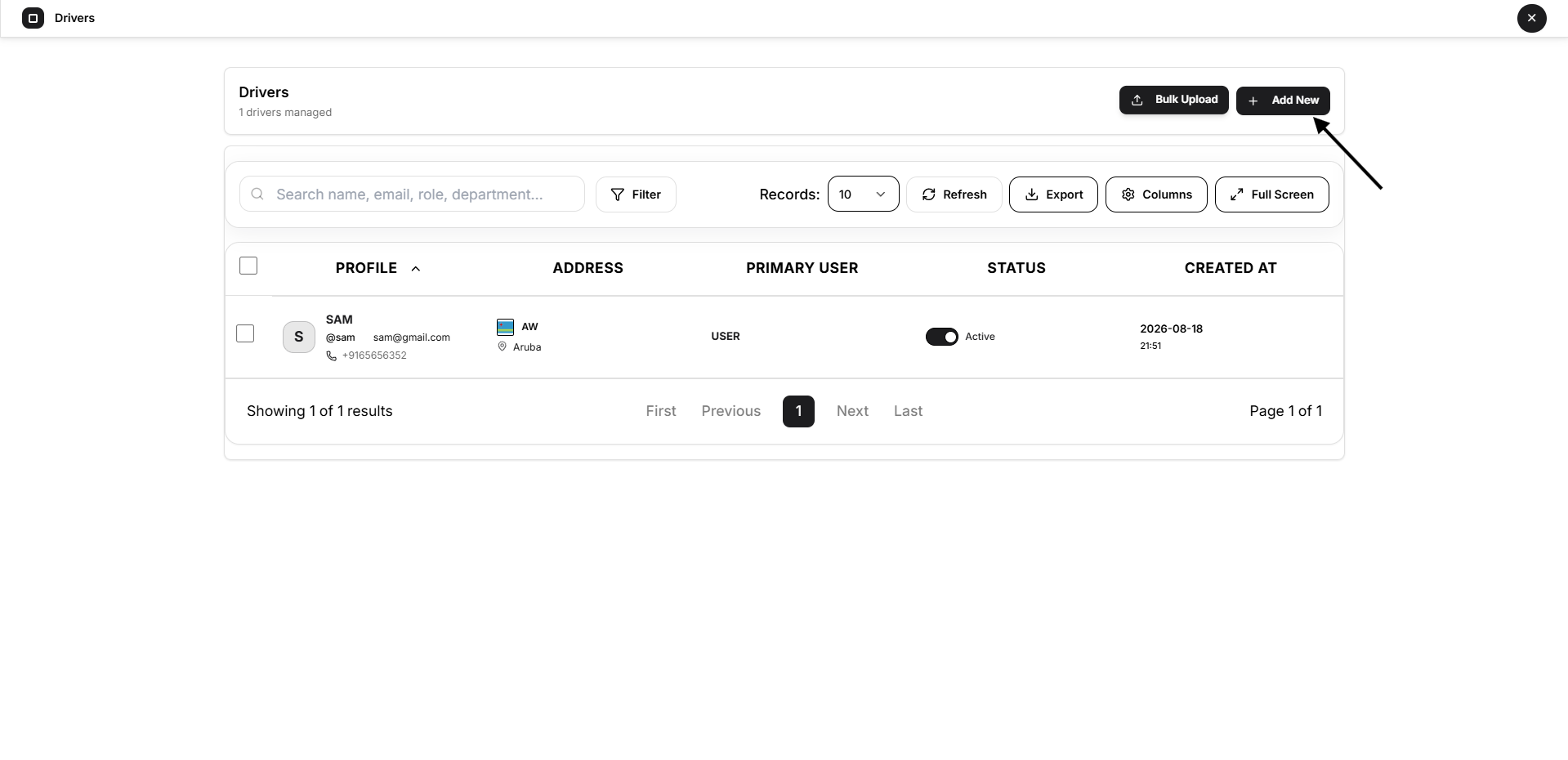
Task: Go to Next page
Action: (852, 411)
